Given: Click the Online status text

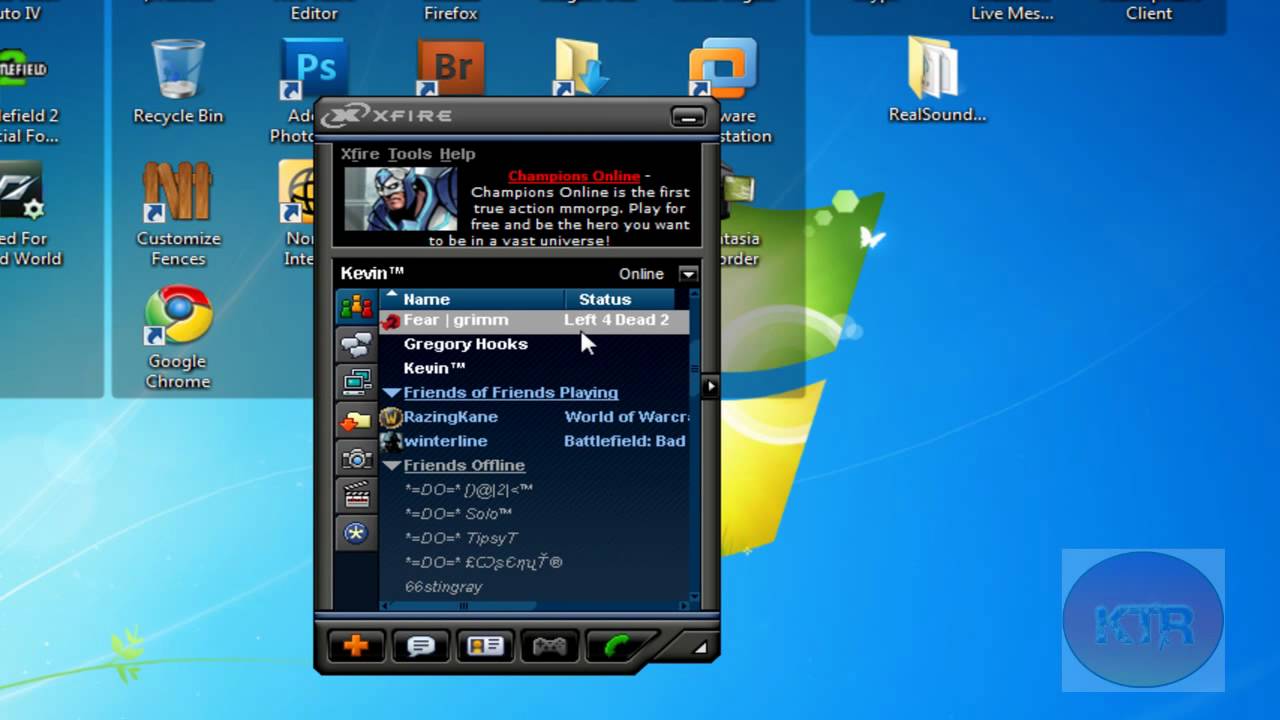Looking at the screenshot, I should pos(641,274).
